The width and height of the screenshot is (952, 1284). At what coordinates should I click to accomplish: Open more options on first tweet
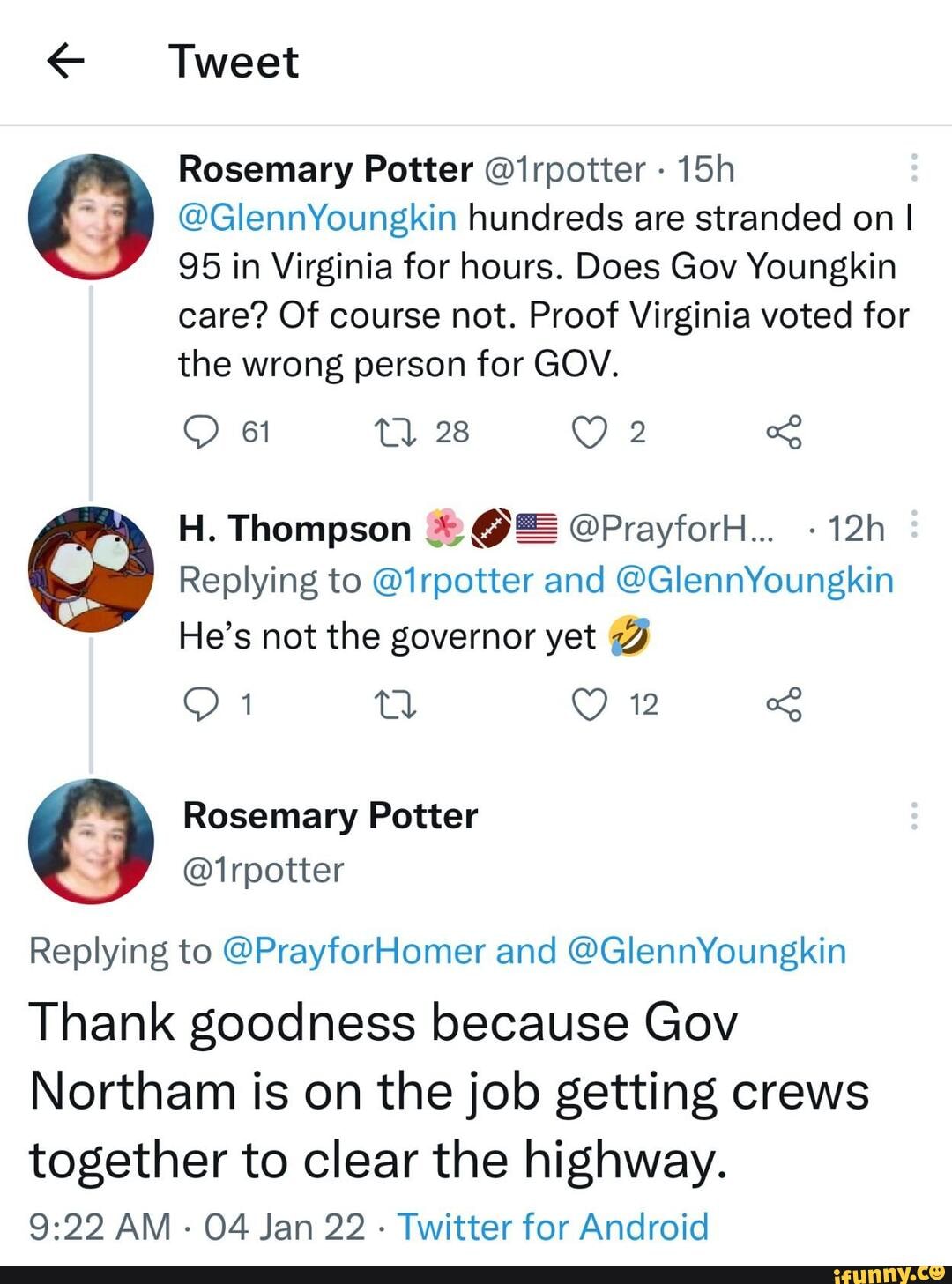(x=914, y=167)
